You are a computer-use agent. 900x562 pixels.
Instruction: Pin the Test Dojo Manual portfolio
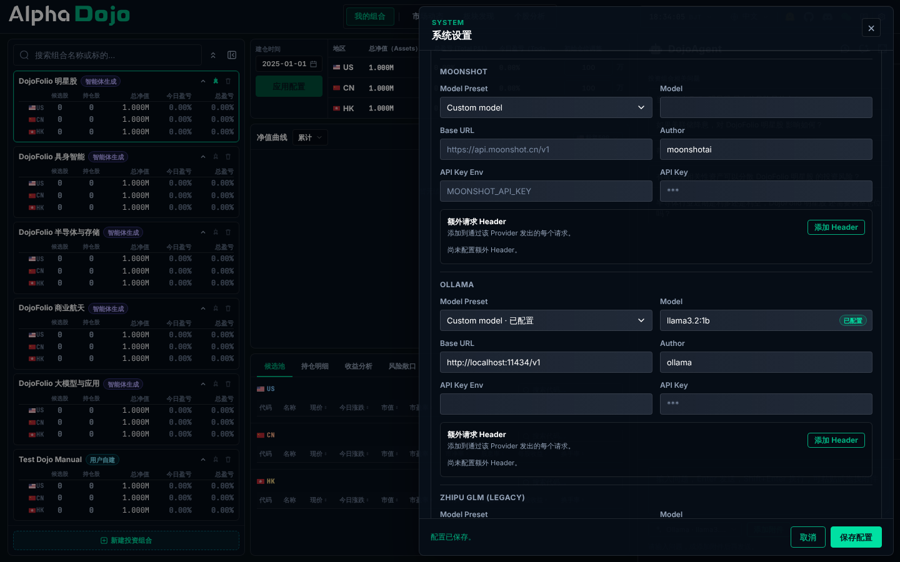(216, 460)
